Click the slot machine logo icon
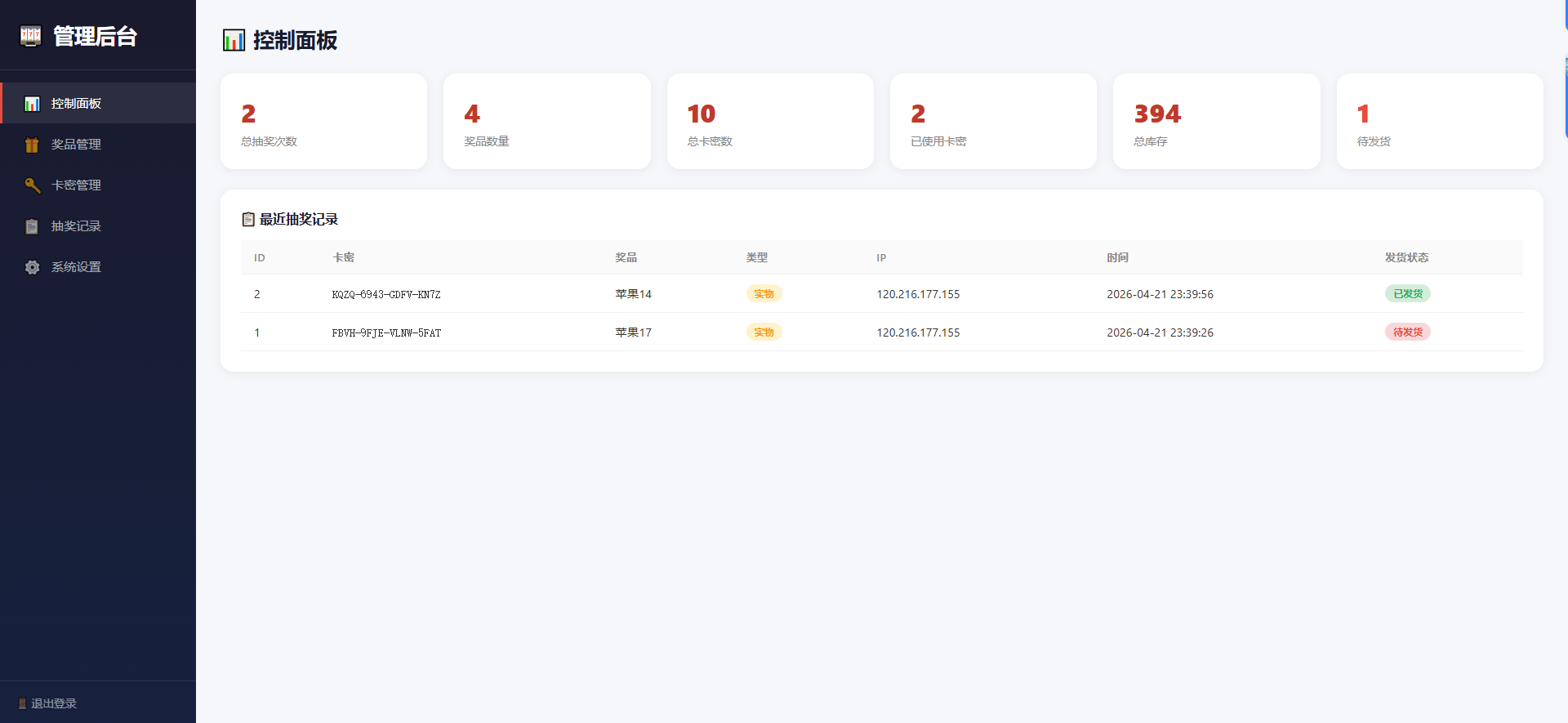 coord(30,36)
